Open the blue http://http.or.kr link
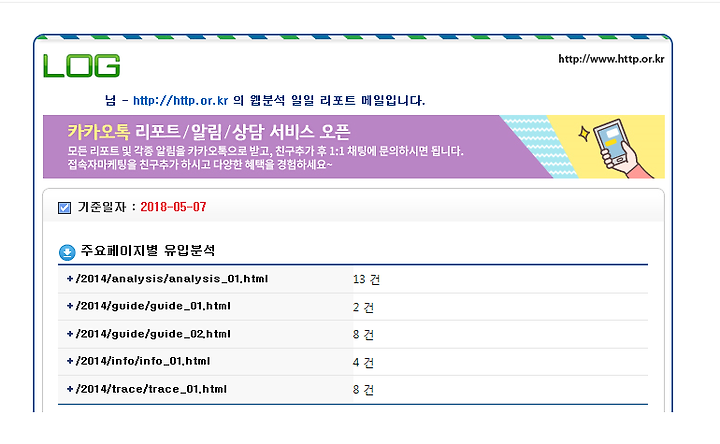The width and height of the screenshot is (720, 444). 180,101
